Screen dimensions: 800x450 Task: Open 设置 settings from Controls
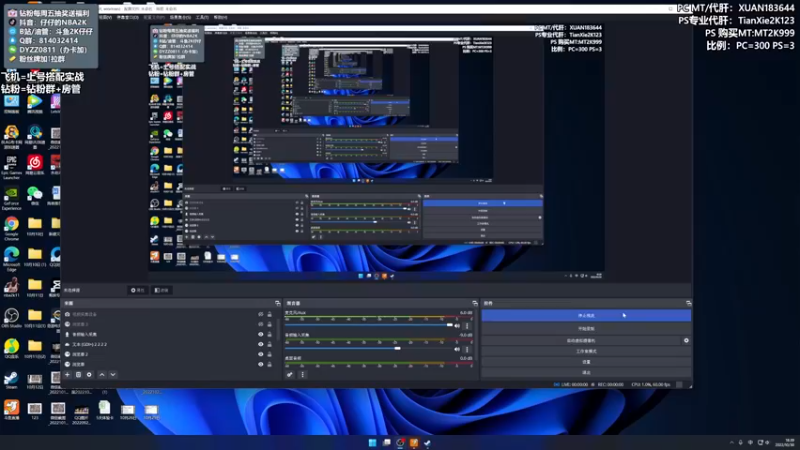pyautogui.click(x=586, y=362)
